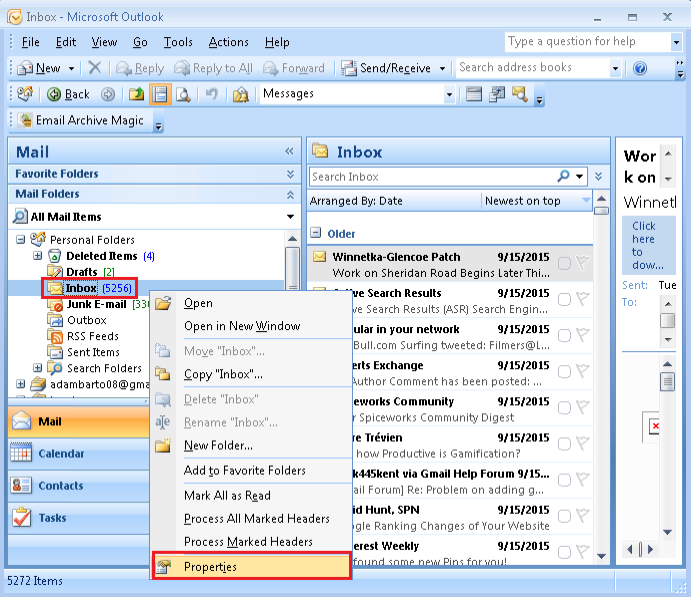Click the Tasks navigation button
The height and width of the screenshot is (597, 691).
coord(78,518)
